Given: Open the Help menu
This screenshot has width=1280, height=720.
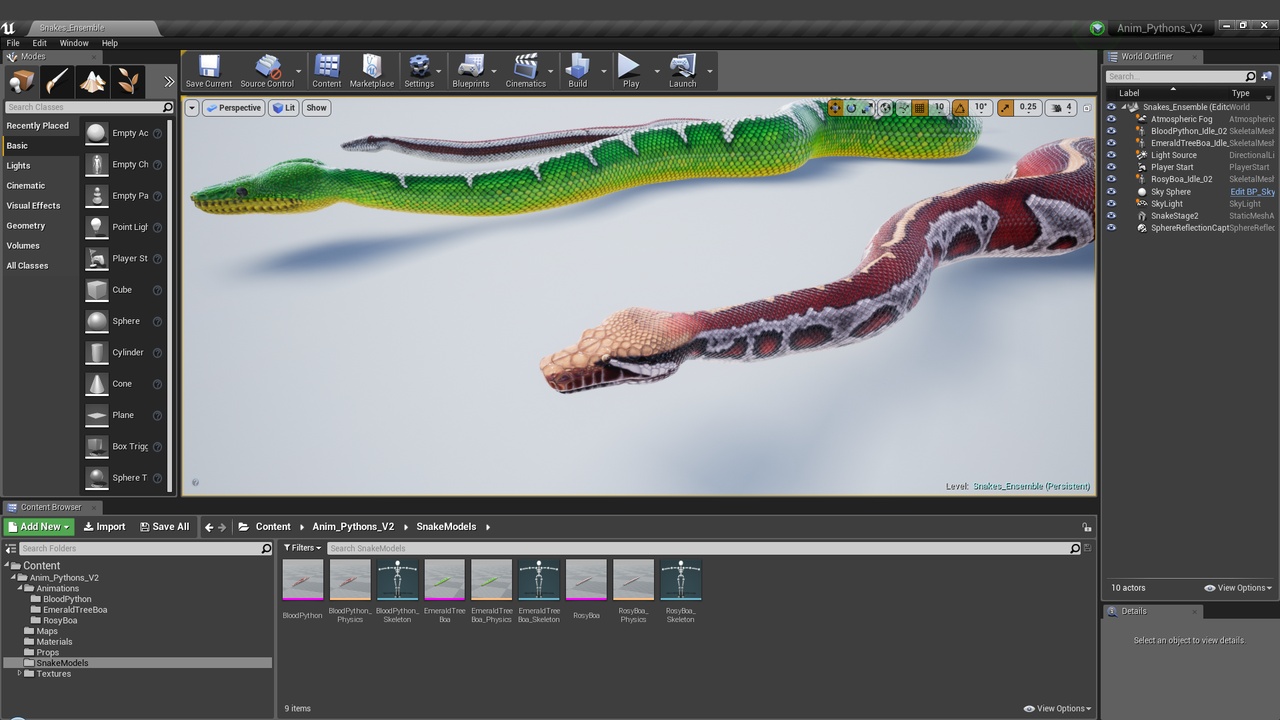Looking at the screenshot, I should click(x=110, y=43).
